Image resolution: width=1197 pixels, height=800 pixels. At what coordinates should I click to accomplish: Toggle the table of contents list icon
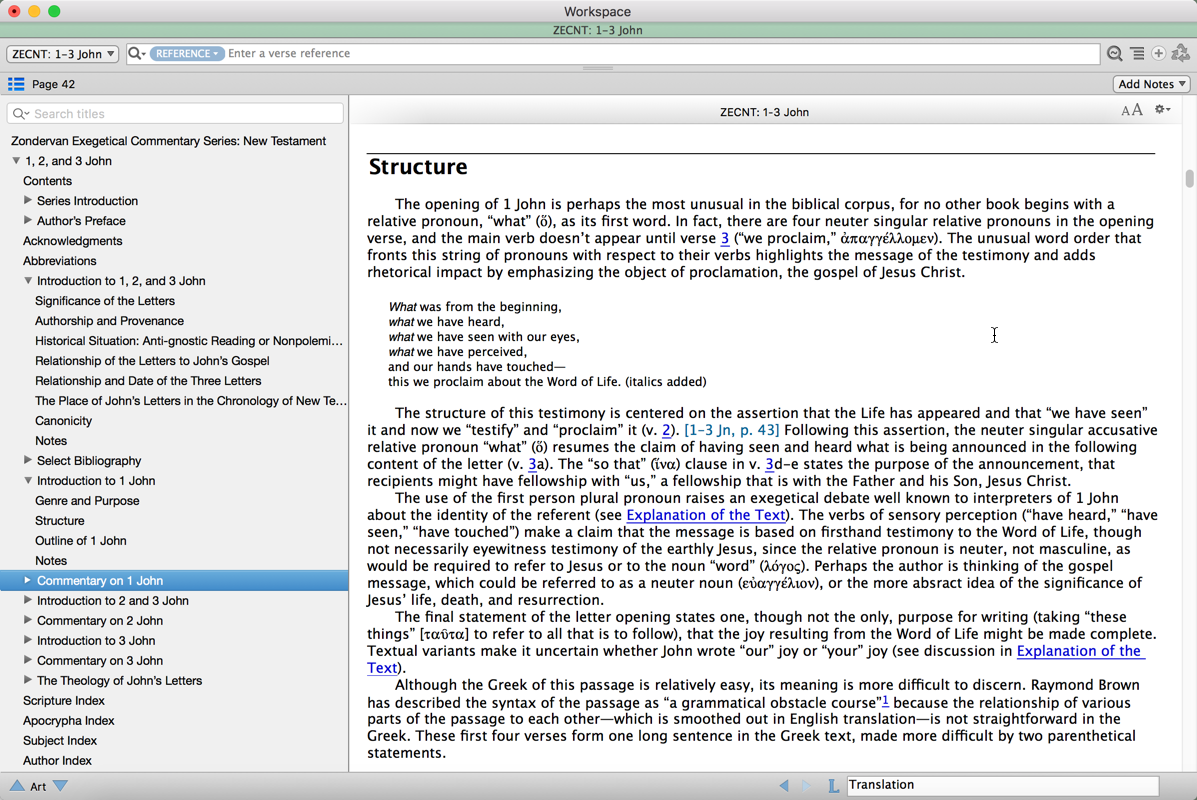tap(16, 84)
